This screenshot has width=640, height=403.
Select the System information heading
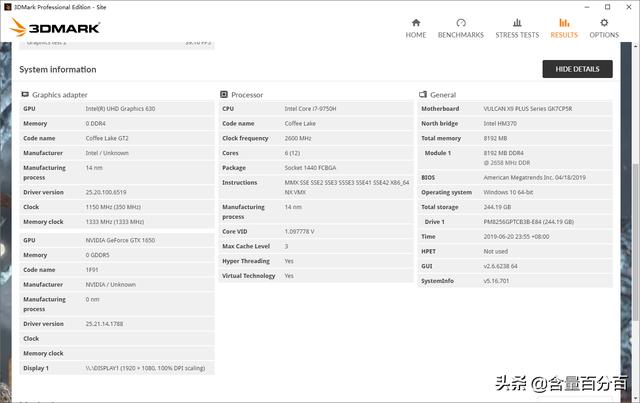[58, 69]
